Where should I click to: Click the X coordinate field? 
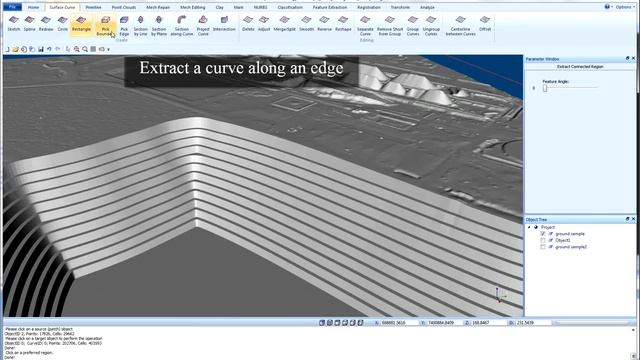(x=399, y=323)
